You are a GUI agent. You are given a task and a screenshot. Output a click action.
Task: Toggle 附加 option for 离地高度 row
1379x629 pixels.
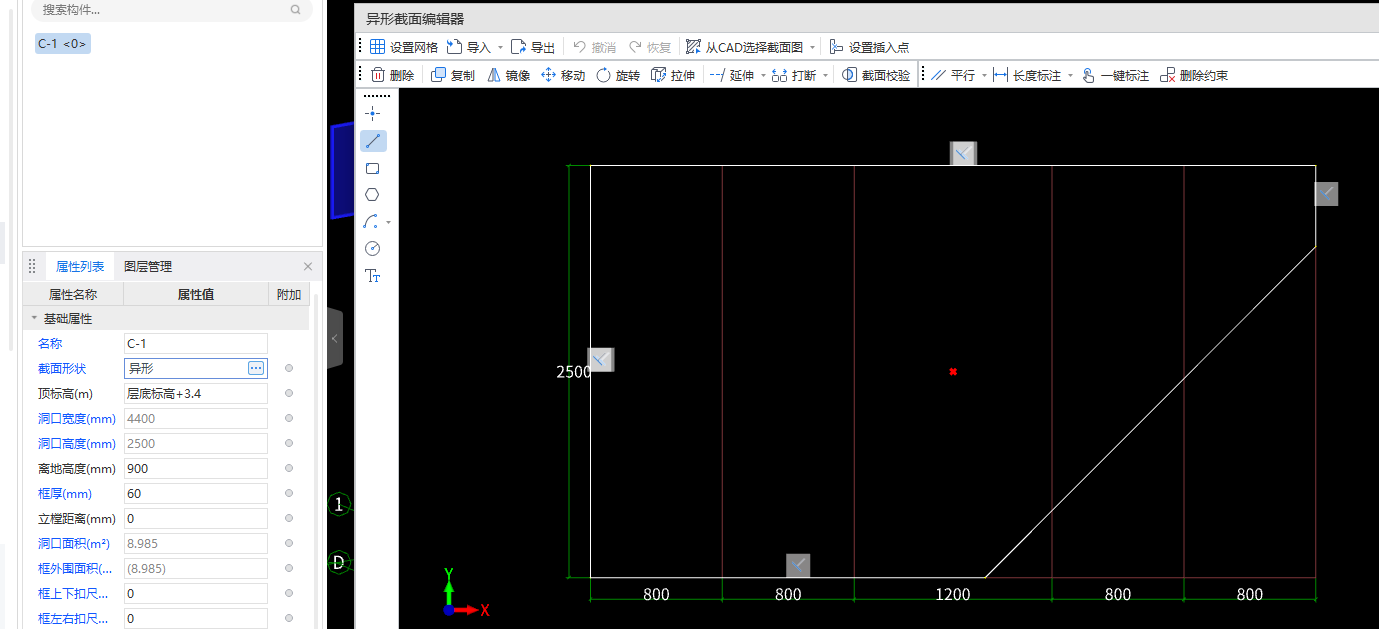(289, 469)
